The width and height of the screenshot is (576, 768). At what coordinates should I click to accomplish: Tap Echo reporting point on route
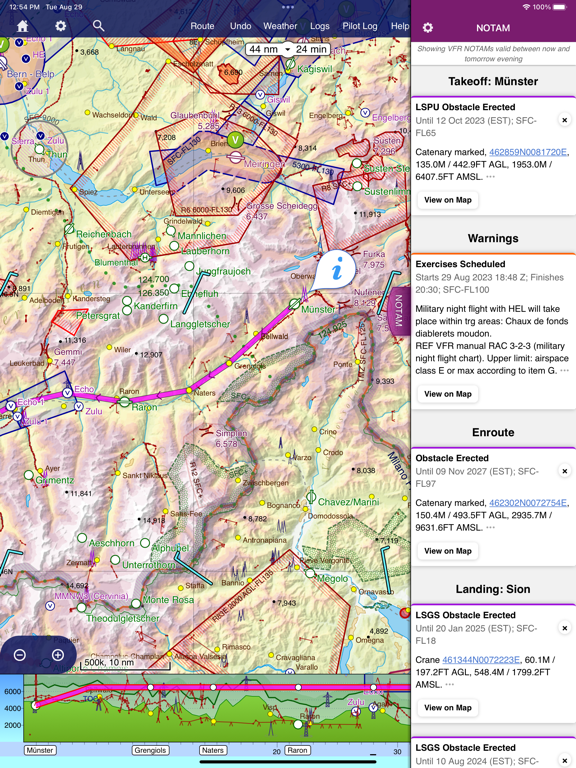pos(68,393)
